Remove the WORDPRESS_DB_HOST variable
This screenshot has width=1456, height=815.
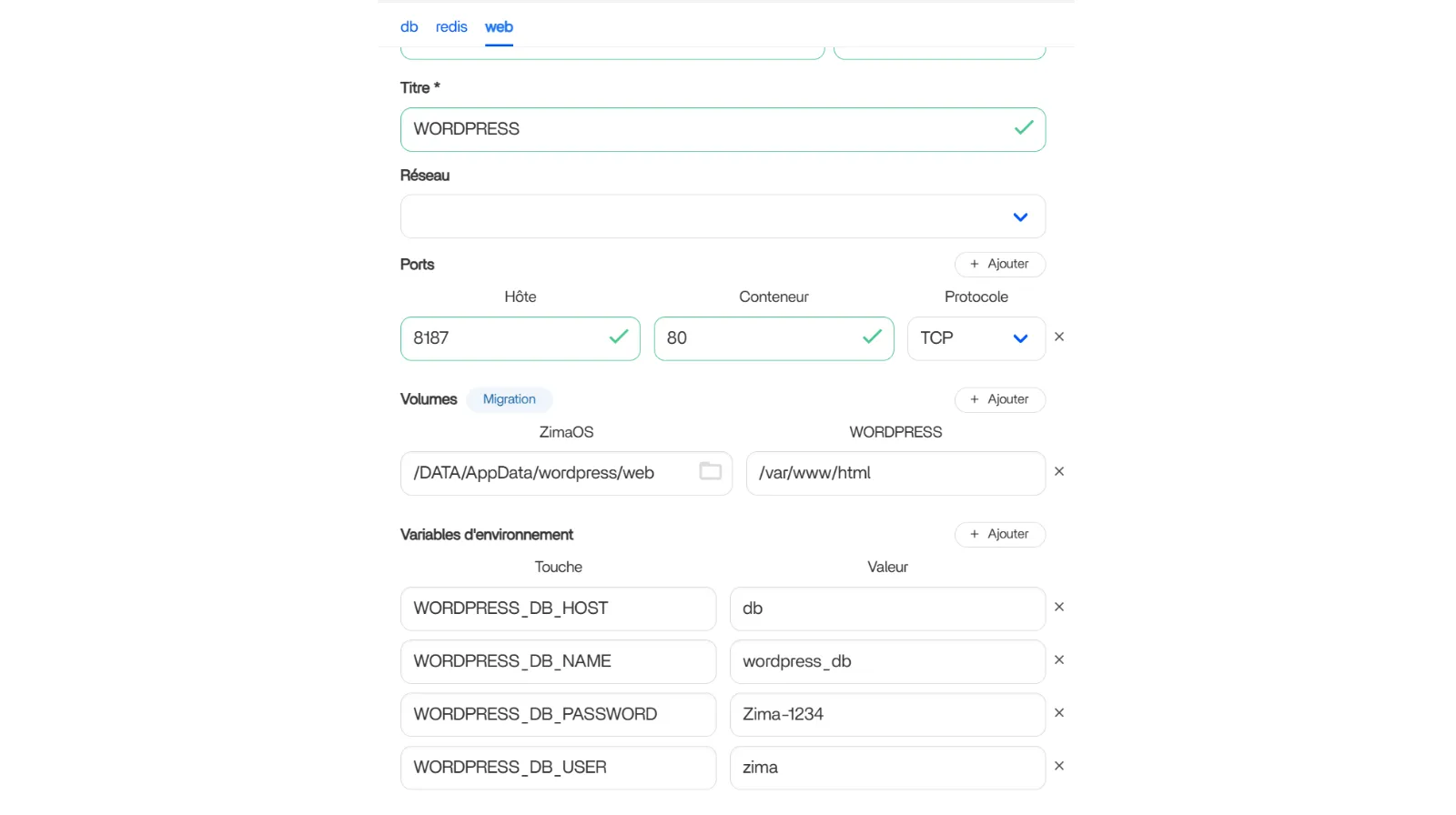tap(1058, 608)
